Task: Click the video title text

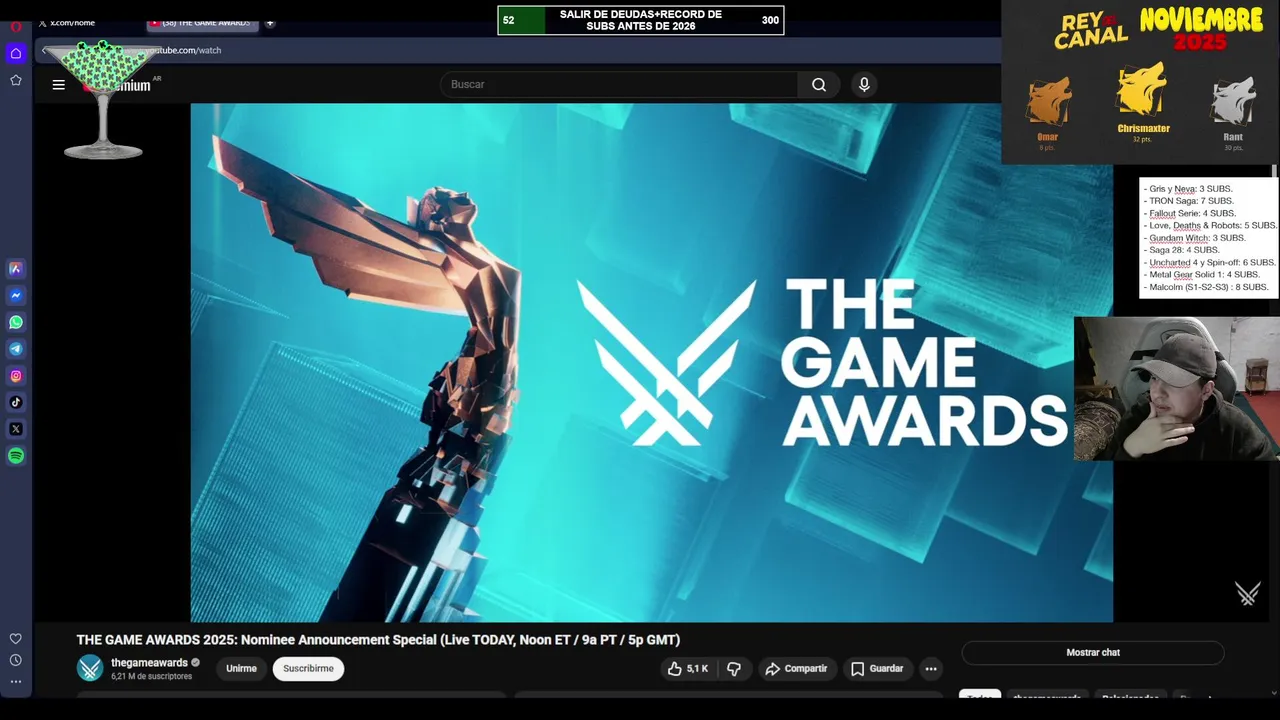Action: point(378,640)
